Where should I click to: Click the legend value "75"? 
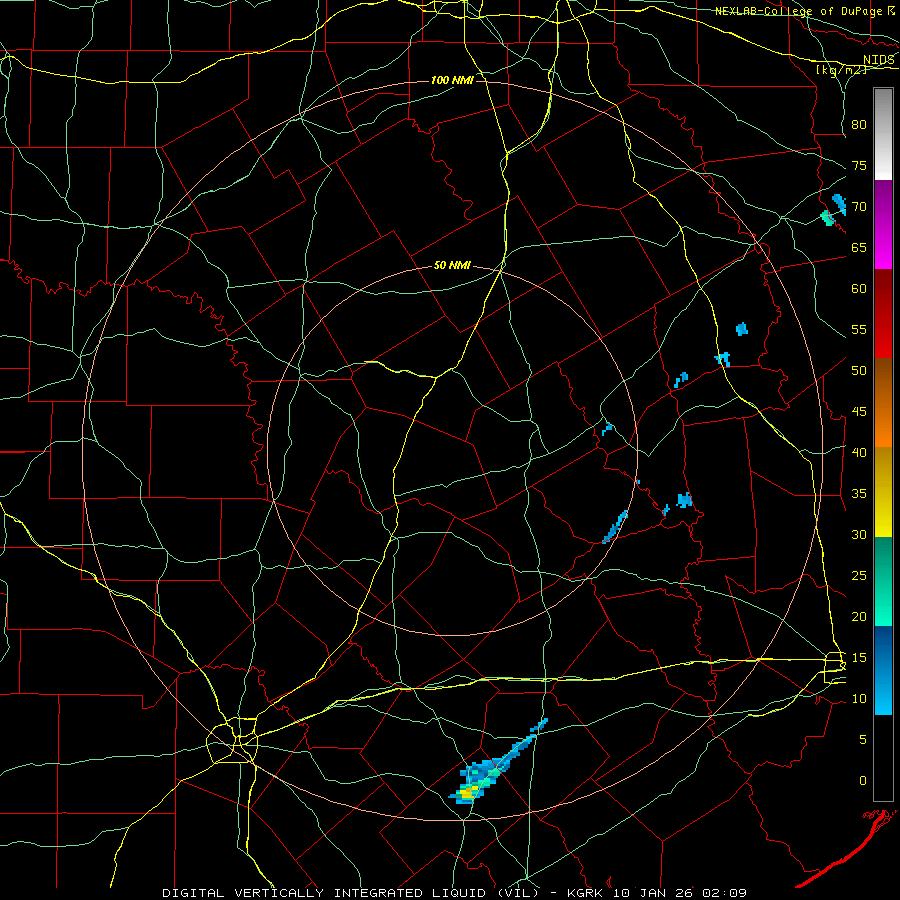859,165
